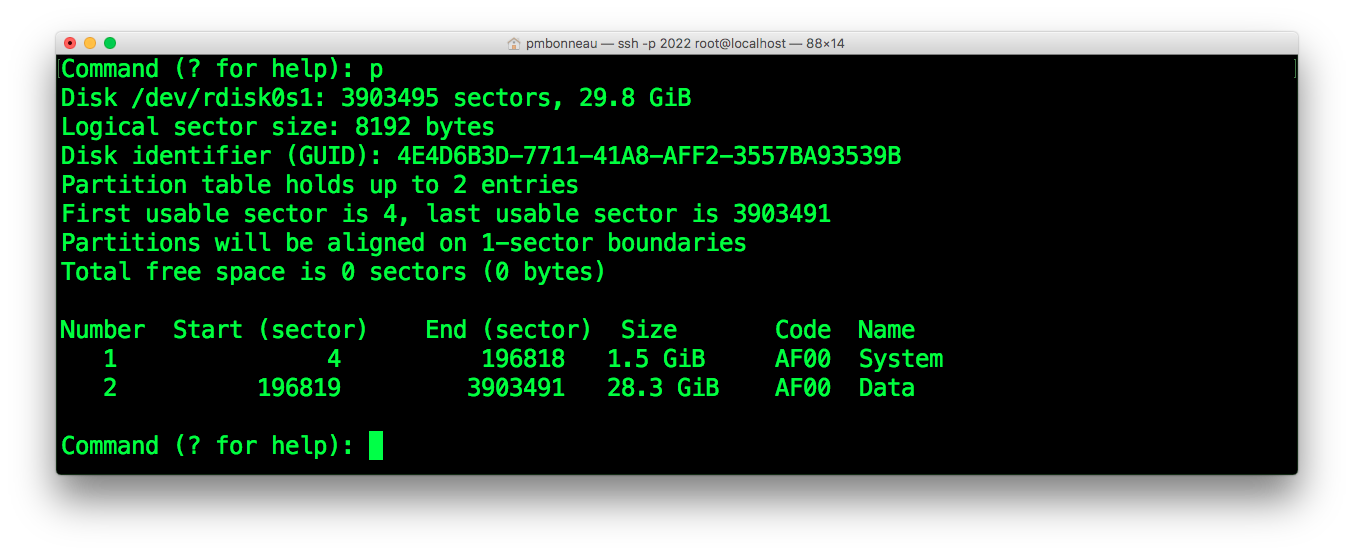
Task: Click the AF00 code of partition 2
Action: coord(802,388)
